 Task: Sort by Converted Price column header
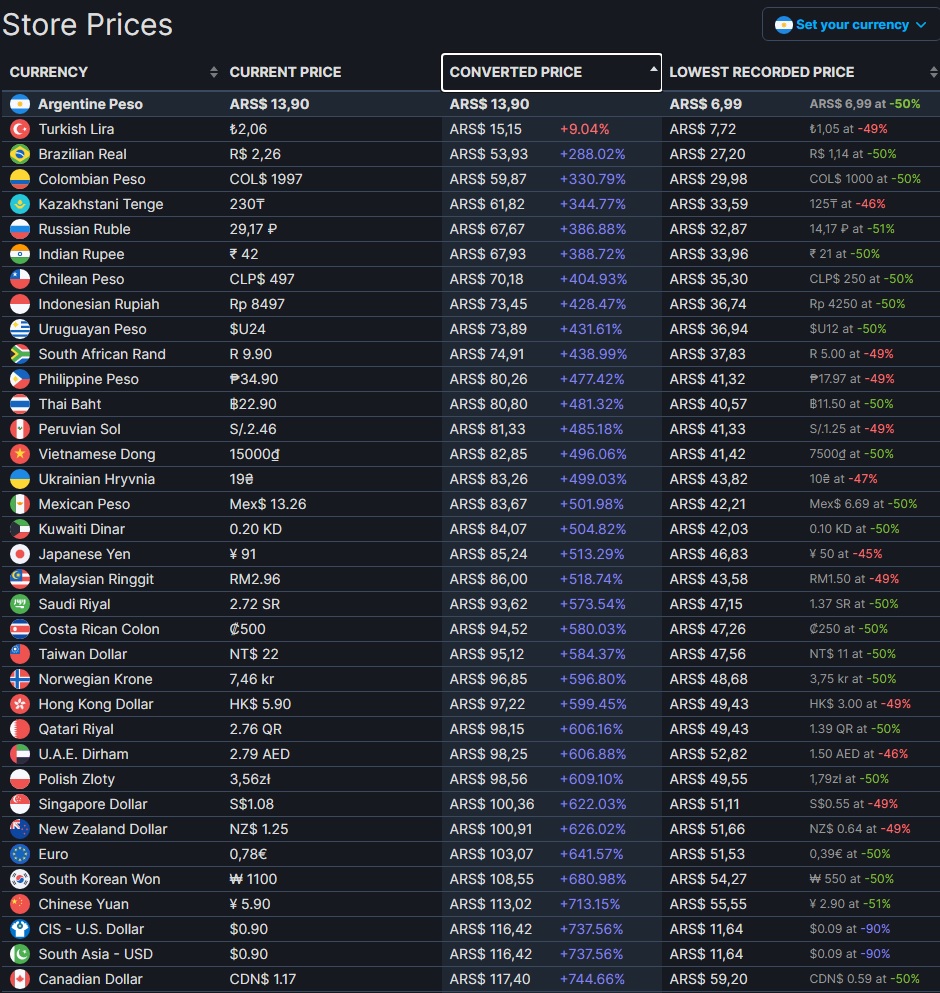coord(551,72)
